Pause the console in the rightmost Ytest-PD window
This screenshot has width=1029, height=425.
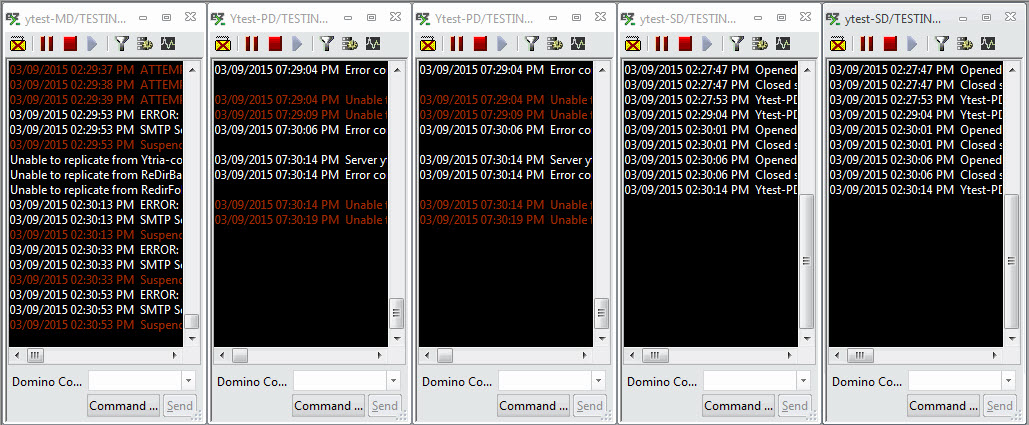pos(456,43)
